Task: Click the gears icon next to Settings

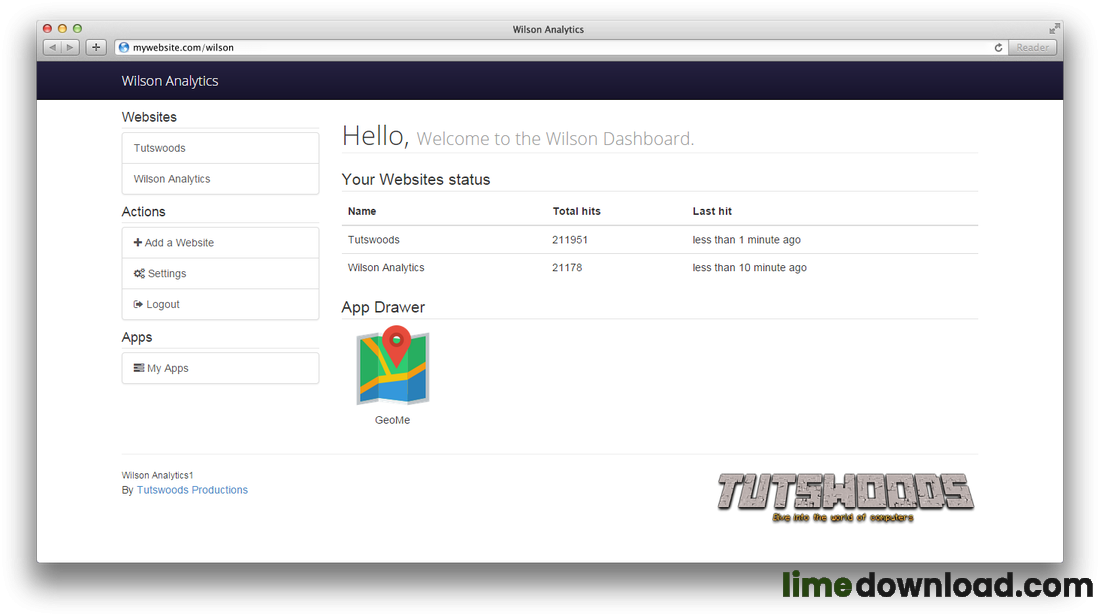Action: [139, 273]
